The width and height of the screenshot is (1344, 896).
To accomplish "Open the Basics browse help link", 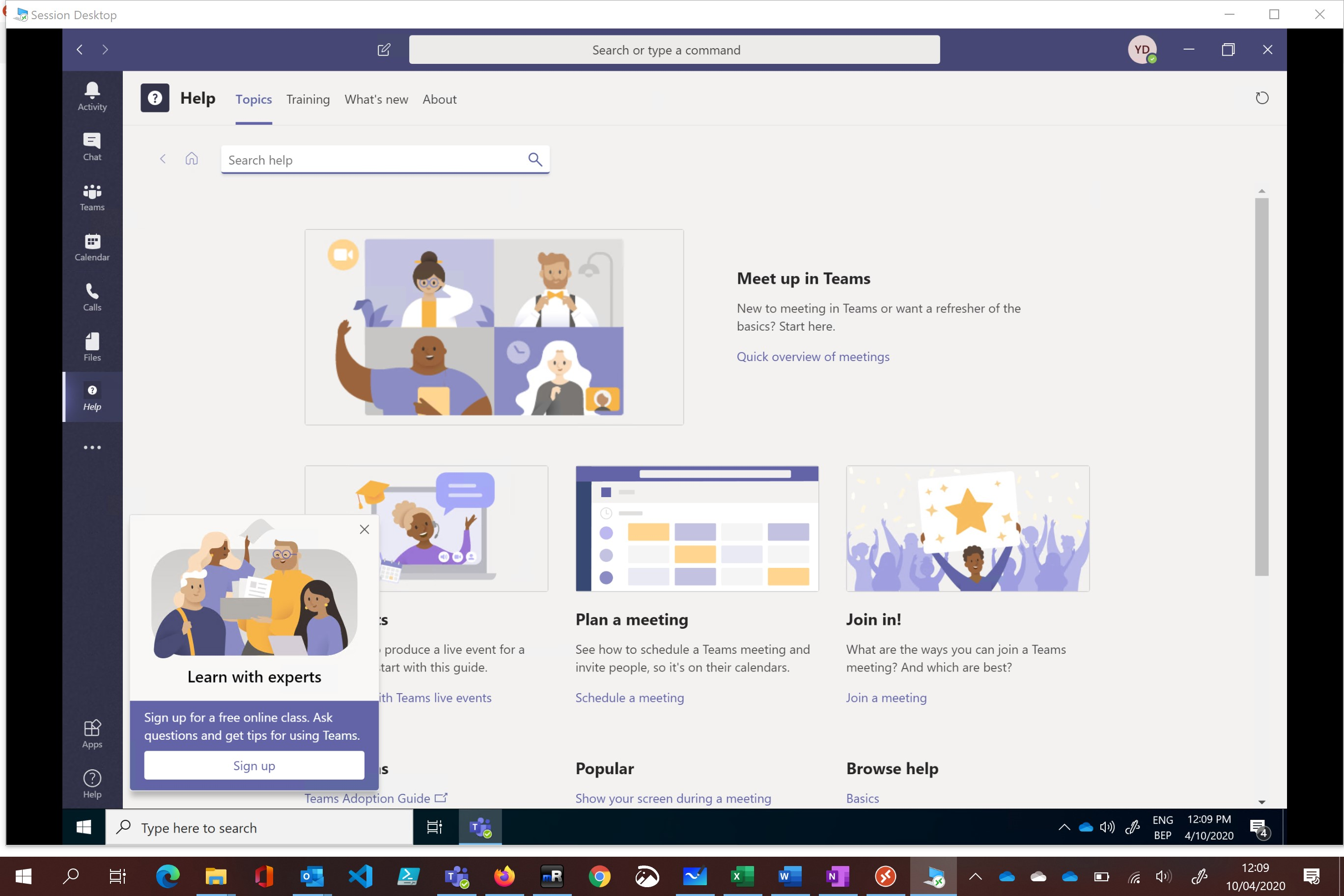I will 862,798.
